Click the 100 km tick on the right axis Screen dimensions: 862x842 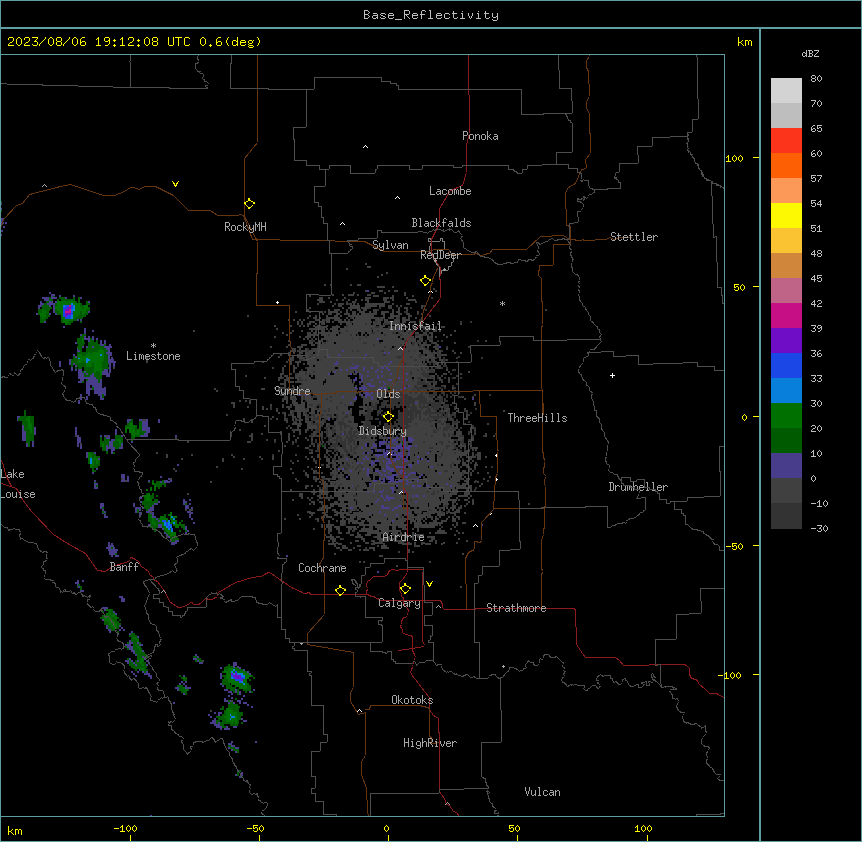pos(756,158)
